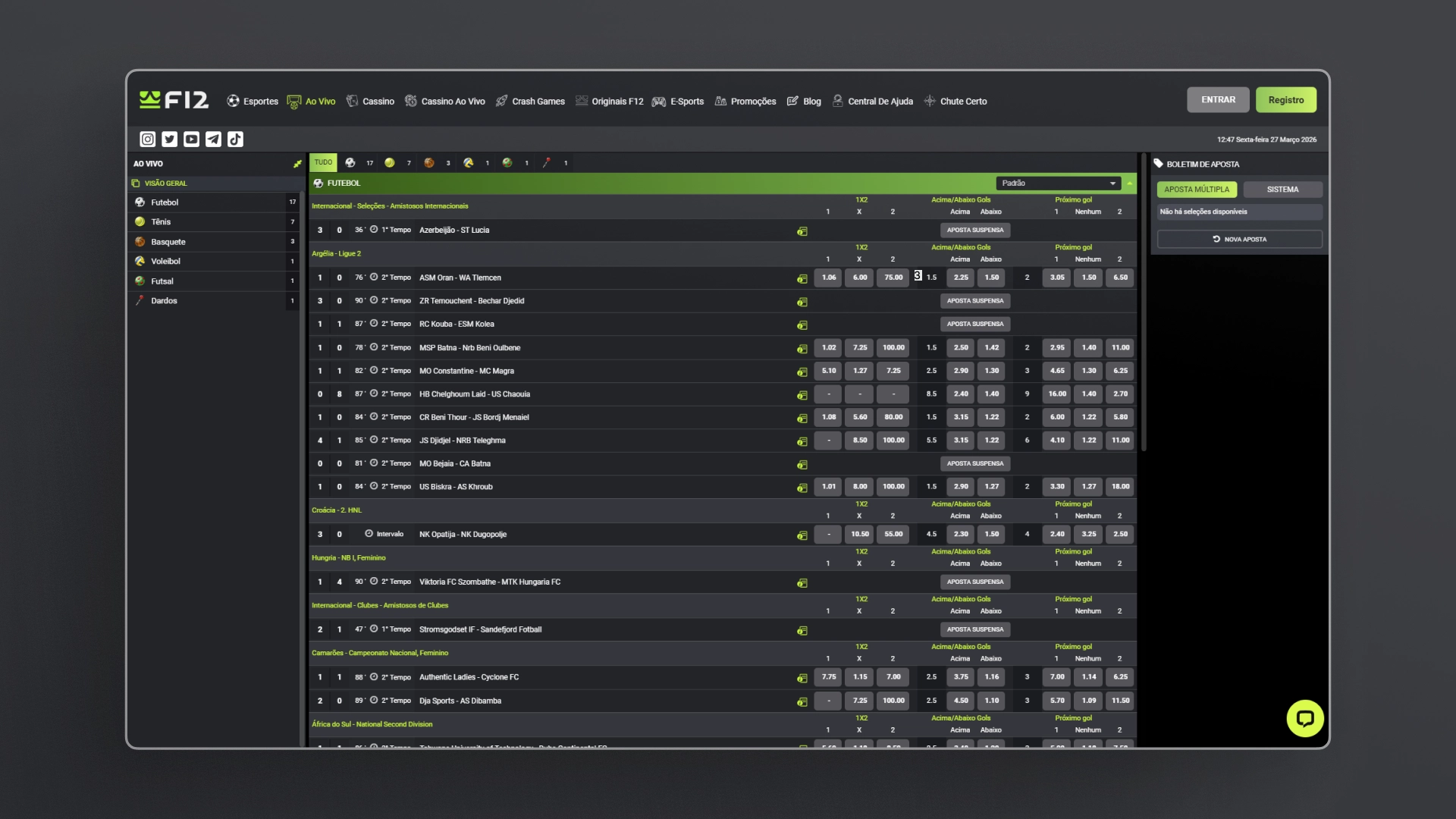Open match stats icon for US Biskra - AS Khroub

coord(802,488)
